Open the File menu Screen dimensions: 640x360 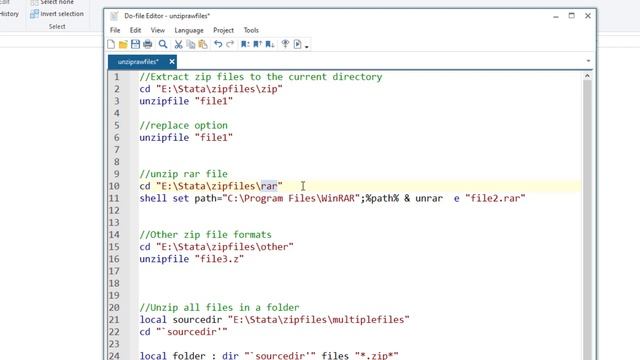(x=115, y=30)
